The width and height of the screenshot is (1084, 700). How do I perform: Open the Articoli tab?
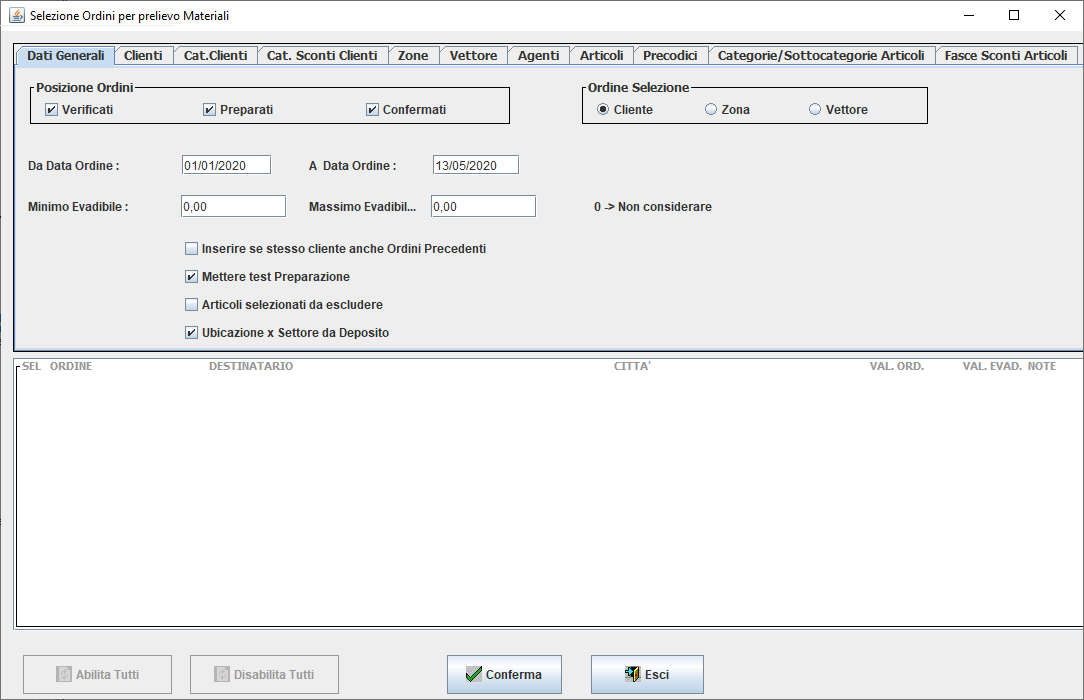pyautogui.click(x=601, y=56)
